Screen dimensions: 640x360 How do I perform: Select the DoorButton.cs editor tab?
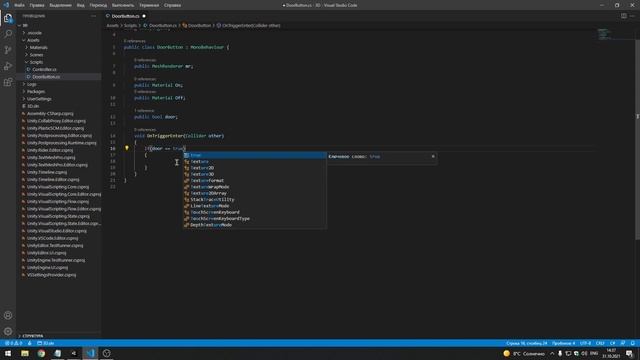click(x=126, y=16)
